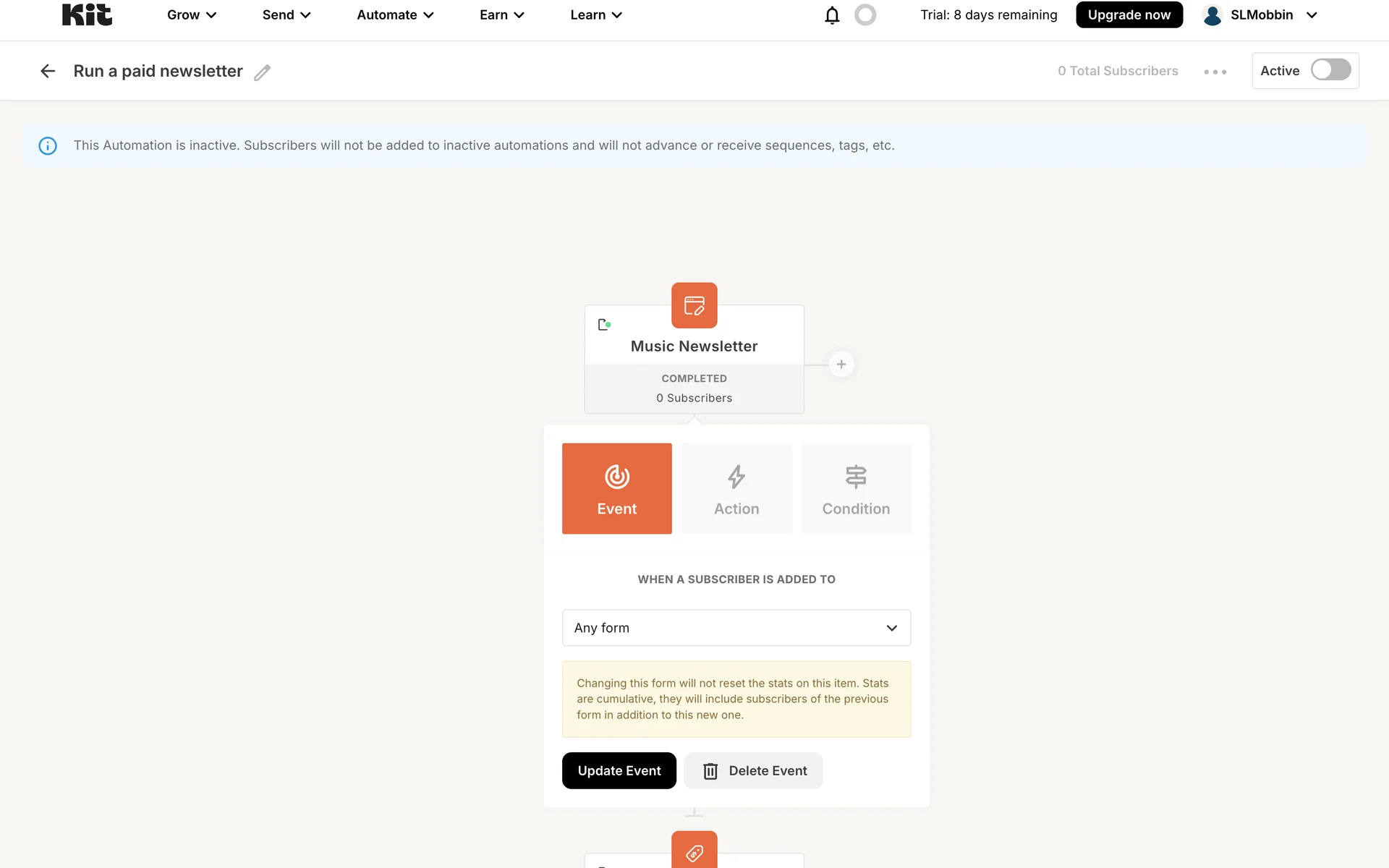Expand the Any form dropdown

(x=736, y=628)
